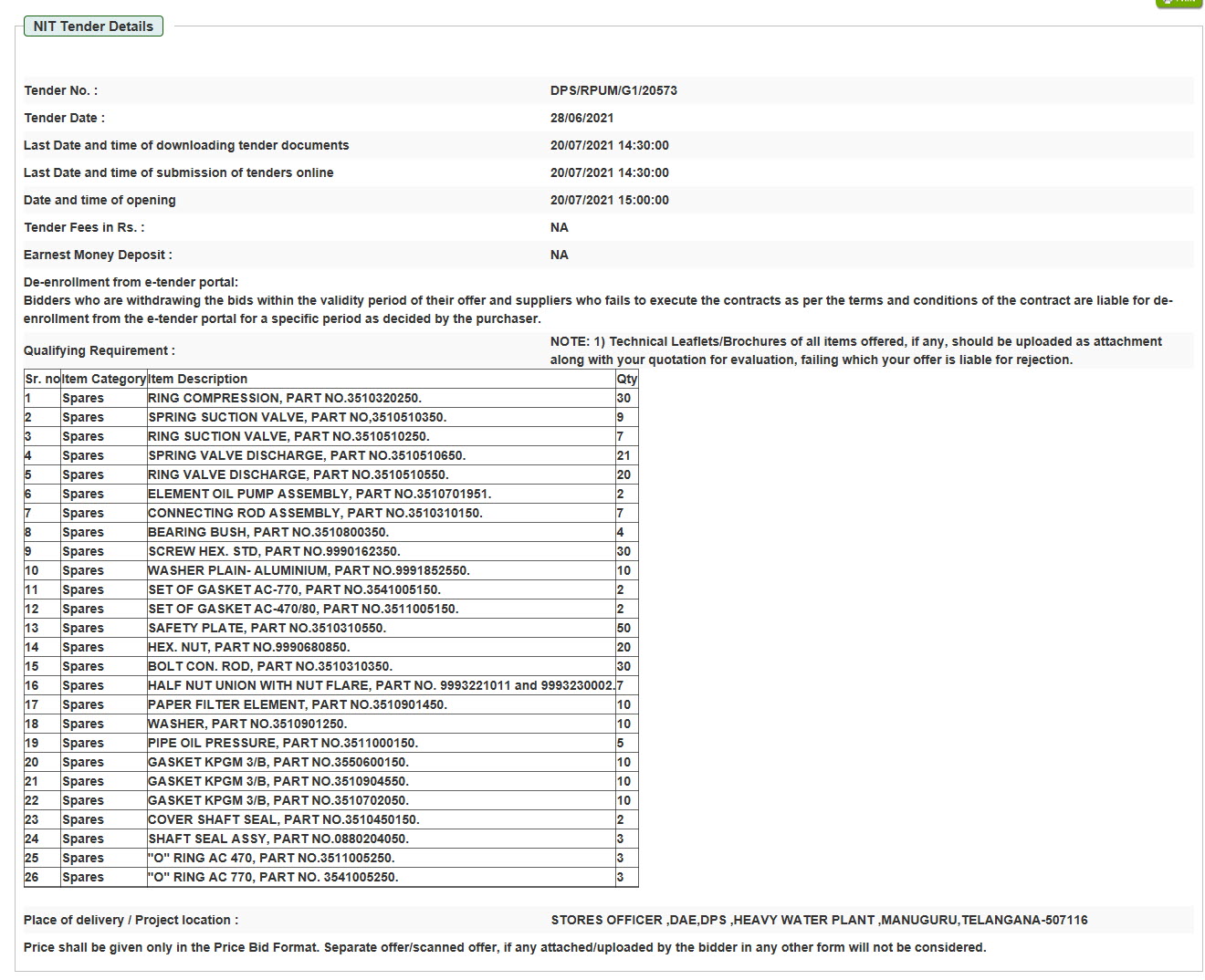Select SPRING VALVE DISCHARGE description cell
The width and height of the screenshot is (1205, 980).
coord(381,455)
